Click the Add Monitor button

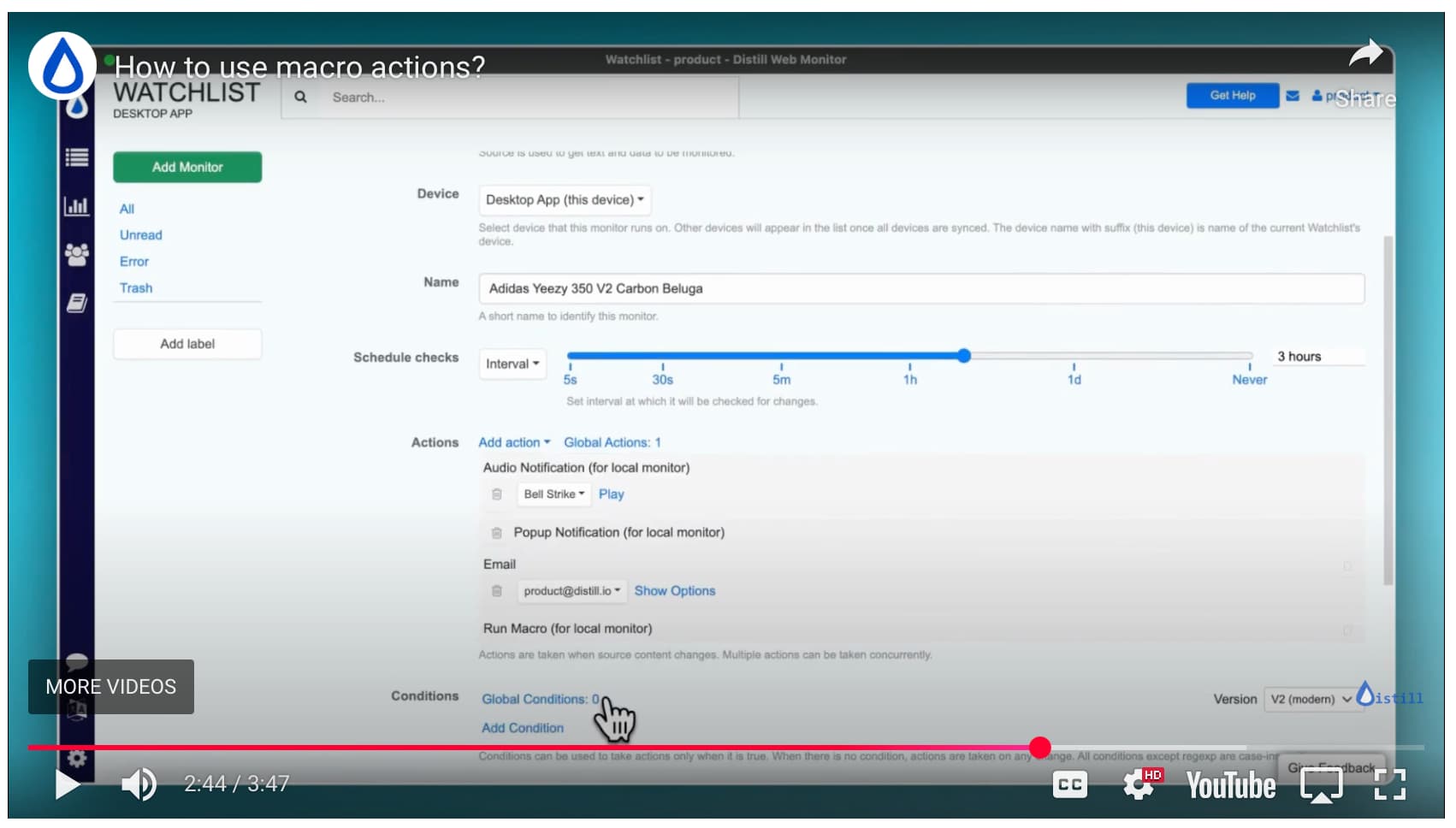click(187, 167)
